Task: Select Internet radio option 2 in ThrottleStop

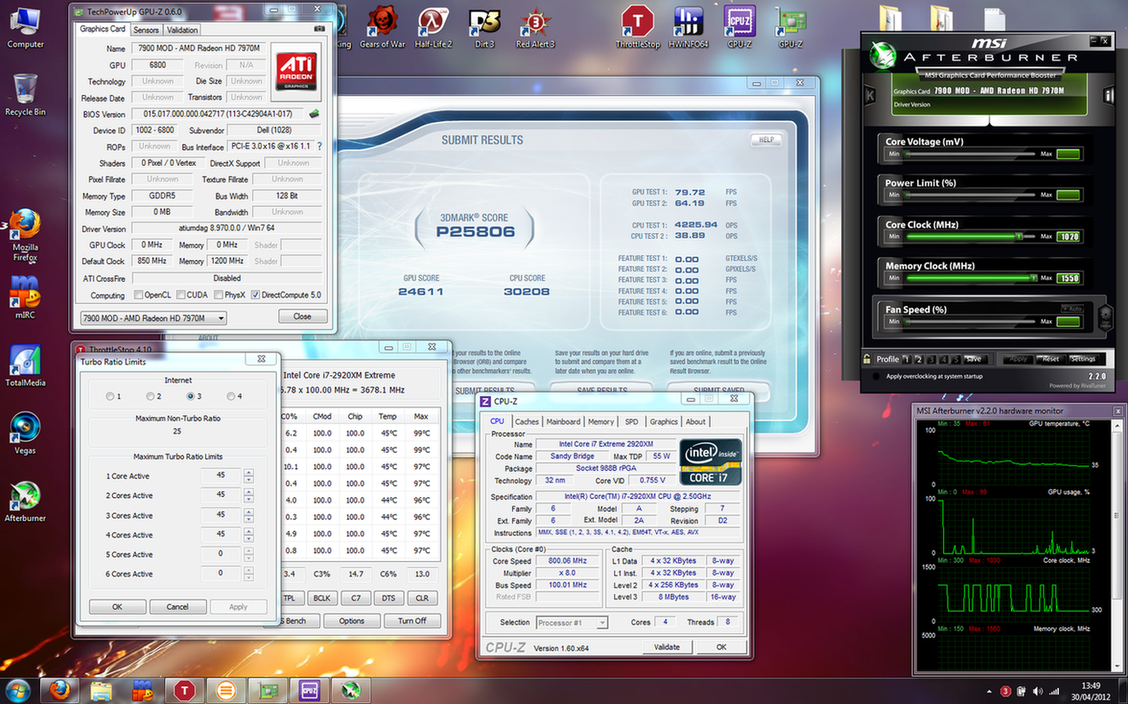Action: 150,396
